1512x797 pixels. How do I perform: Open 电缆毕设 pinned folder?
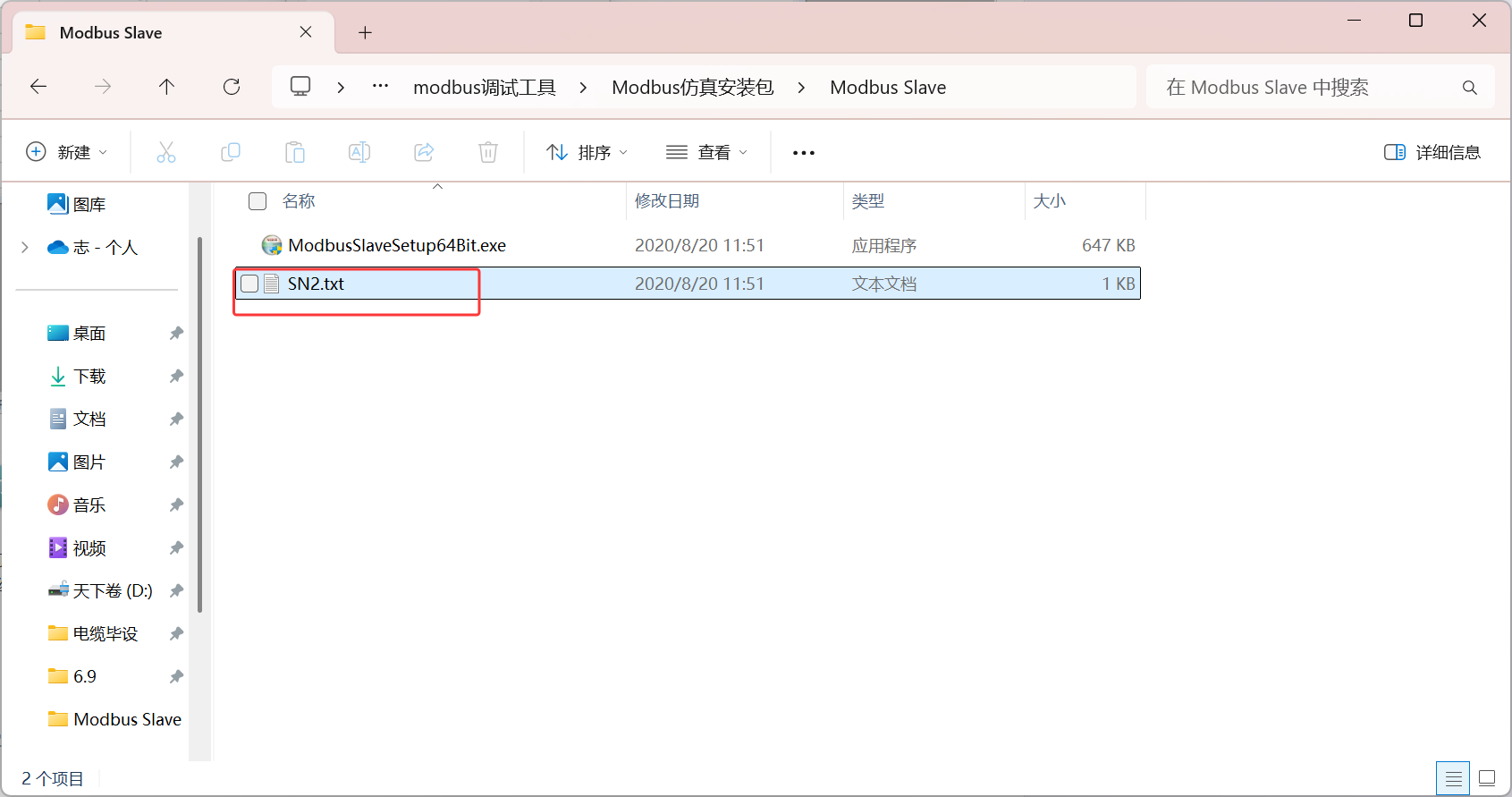[93, 633]
